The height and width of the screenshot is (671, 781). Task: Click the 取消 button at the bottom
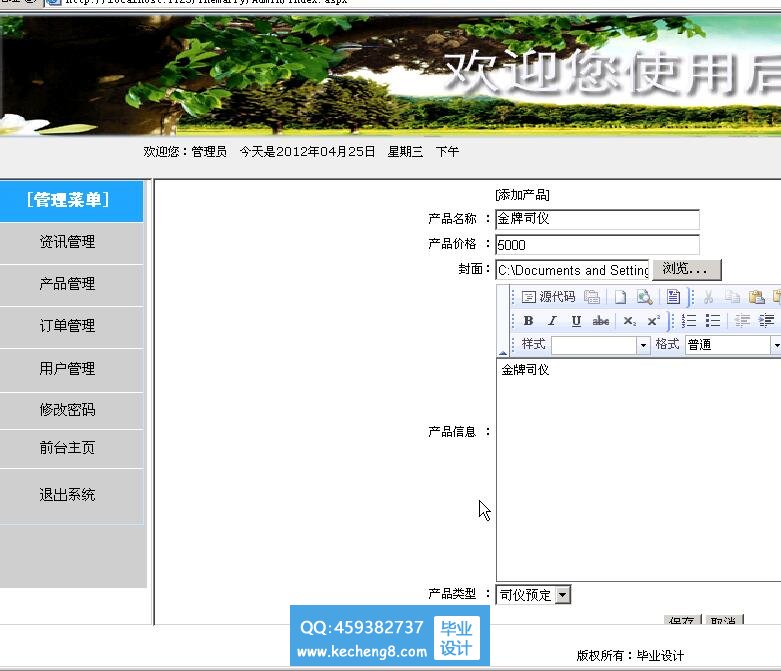tap(724, 620)
